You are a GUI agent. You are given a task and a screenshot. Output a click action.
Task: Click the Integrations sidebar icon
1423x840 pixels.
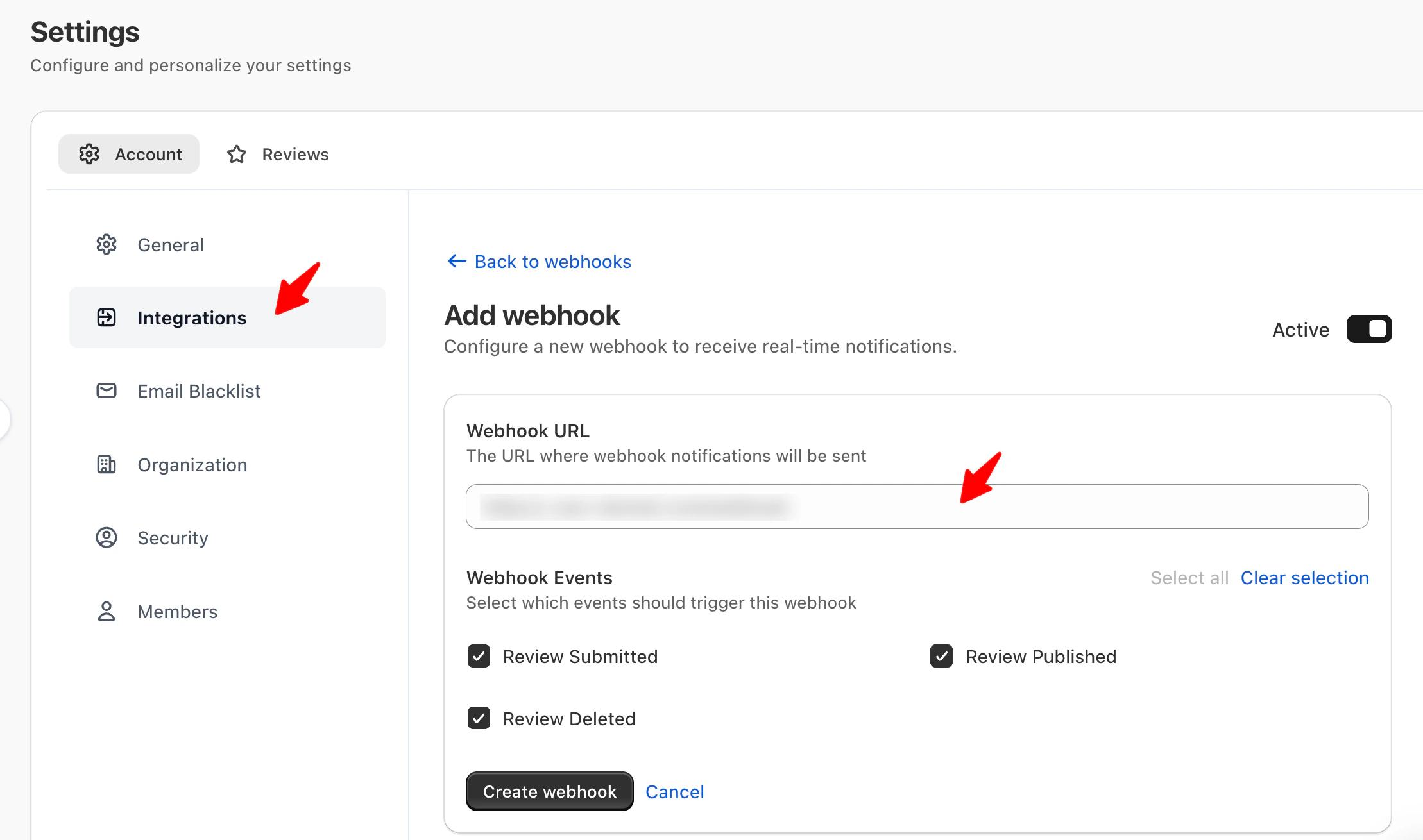click(x=107, y=317)
